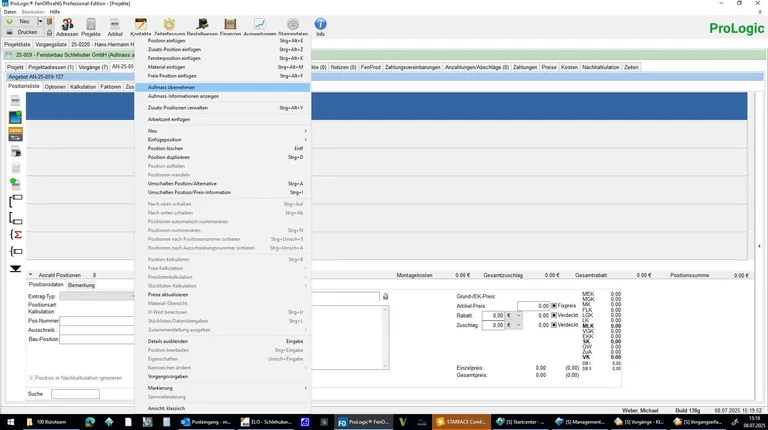Open the Adressen module icon
This screenshot has height=430, width=768.
click(x=66, y=25)
